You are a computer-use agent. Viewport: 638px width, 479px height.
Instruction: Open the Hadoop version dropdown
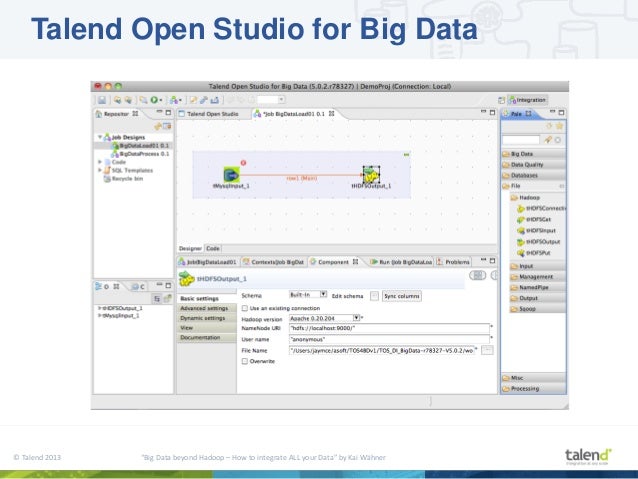[x=324, y=318]
